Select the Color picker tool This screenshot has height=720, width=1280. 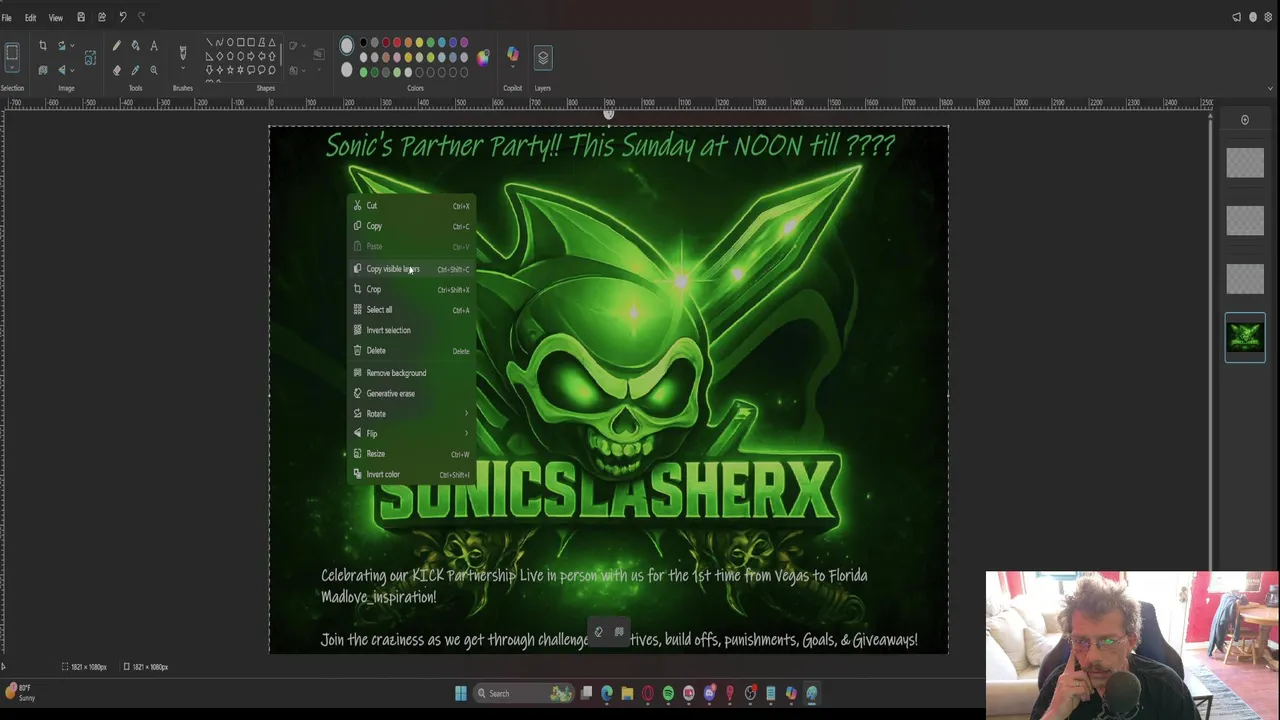pyautogui.click(x=136, y=70)
